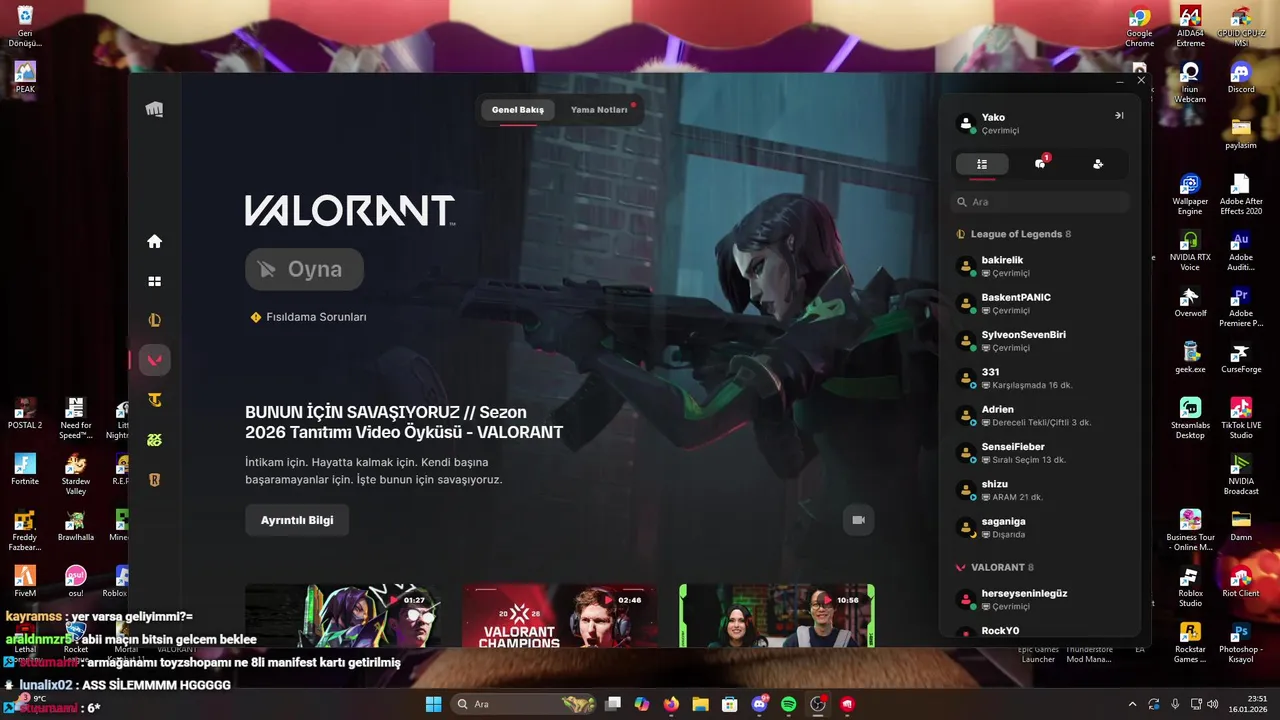Open the all games grid icon

pos(154,281)
